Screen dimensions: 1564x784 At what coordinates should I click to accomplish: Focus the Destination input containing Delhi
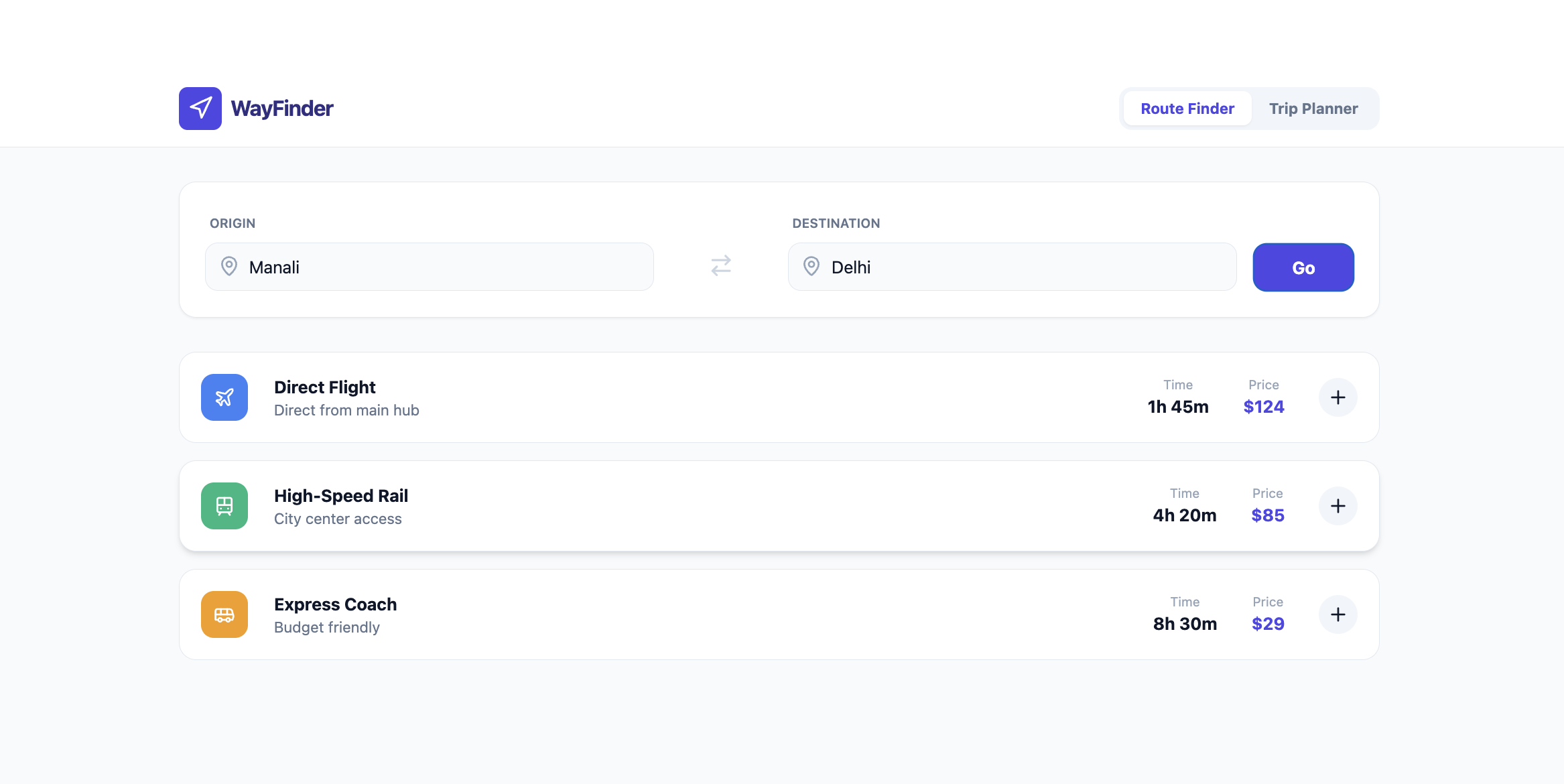click(1012, 267)
